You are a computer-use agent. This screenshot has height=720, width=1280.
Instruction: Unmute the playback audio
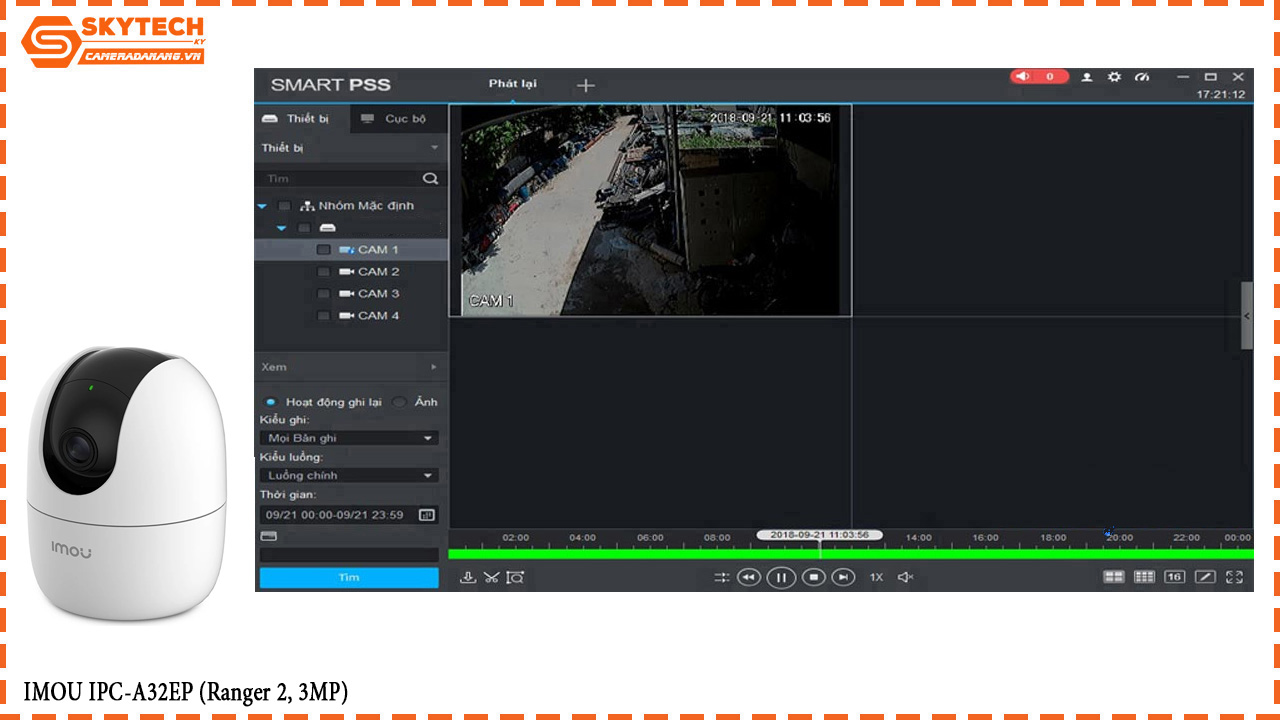[905, 577]
